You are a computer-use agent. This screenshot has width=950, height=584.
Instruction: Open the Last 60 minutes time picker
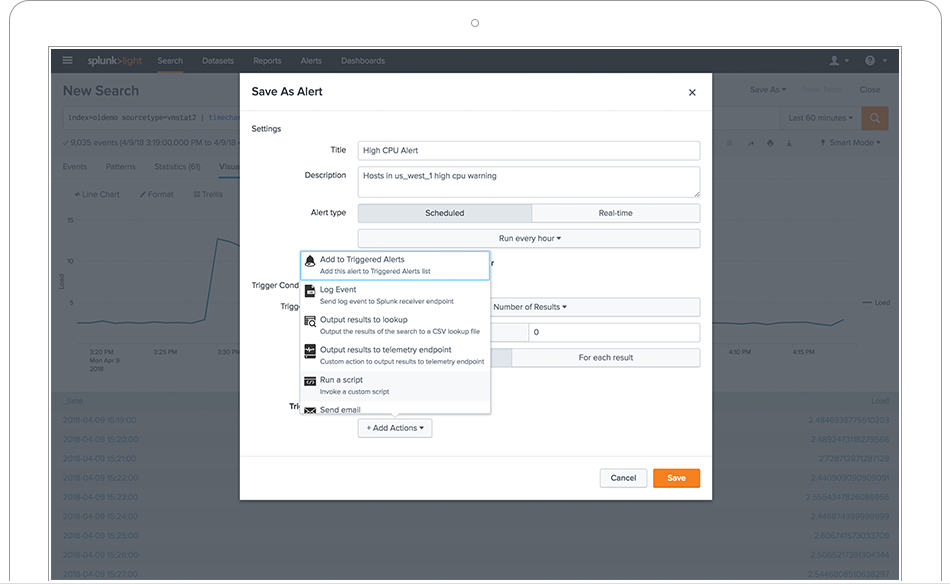click(820, 118)
